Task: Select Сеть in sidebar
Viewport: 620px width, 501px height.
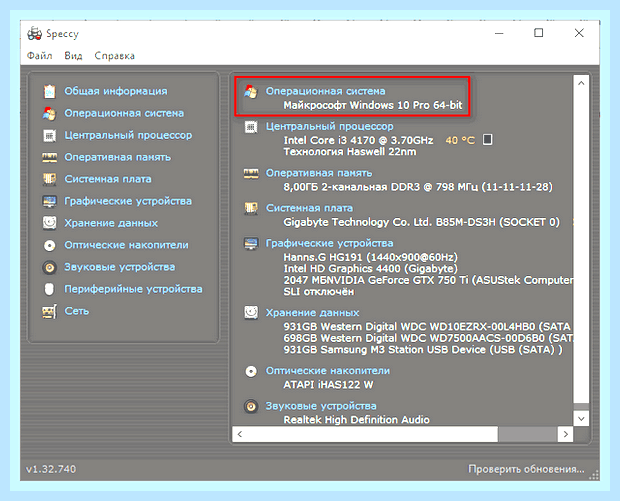Action: (x=77, y=311)
